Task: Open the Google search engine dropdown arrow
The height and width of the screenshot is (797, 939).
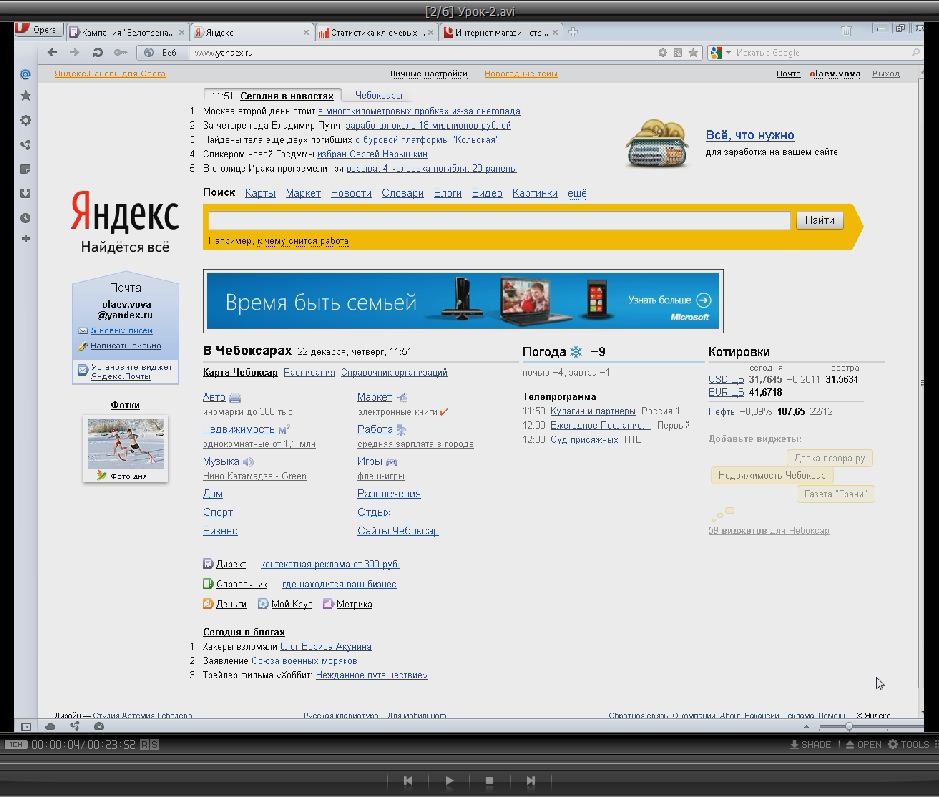Action: [x=729, y=53]
